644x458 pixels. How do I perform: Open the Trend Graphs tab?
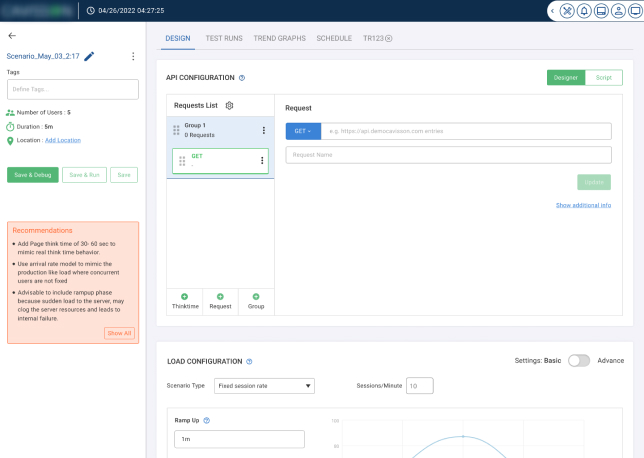tap(280, 38)
